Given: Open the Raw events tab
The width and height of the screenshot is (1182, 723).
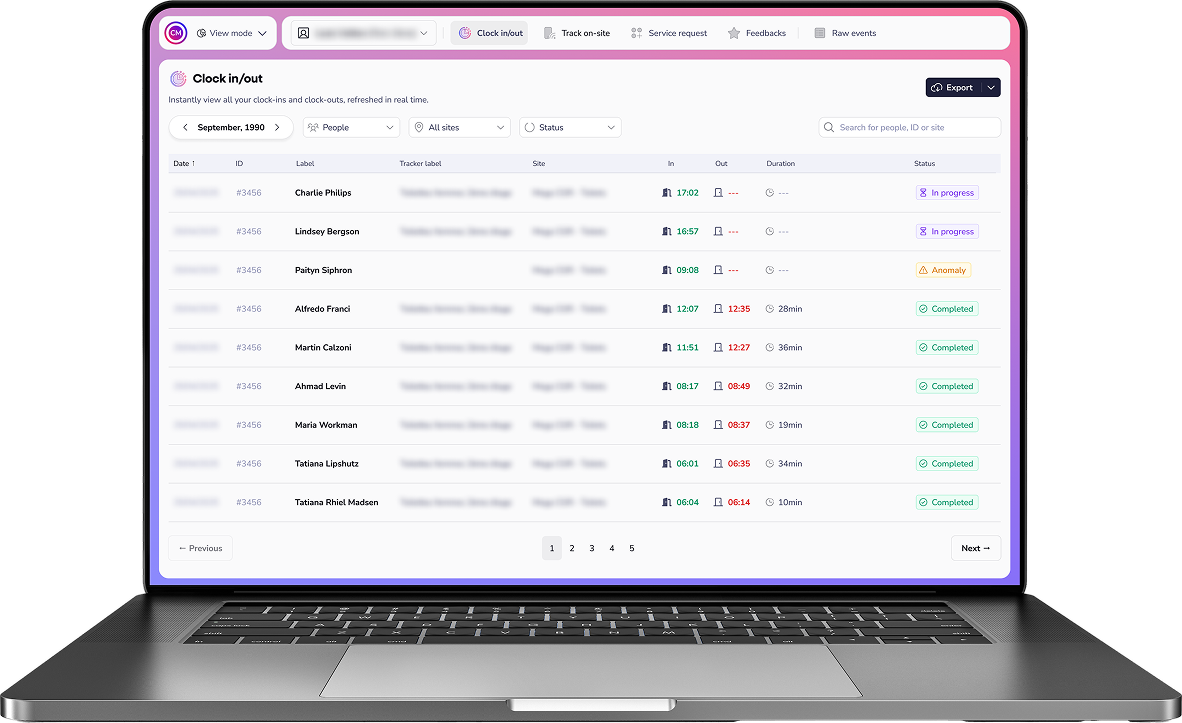Looking at the screenshot, I should 845,33.
